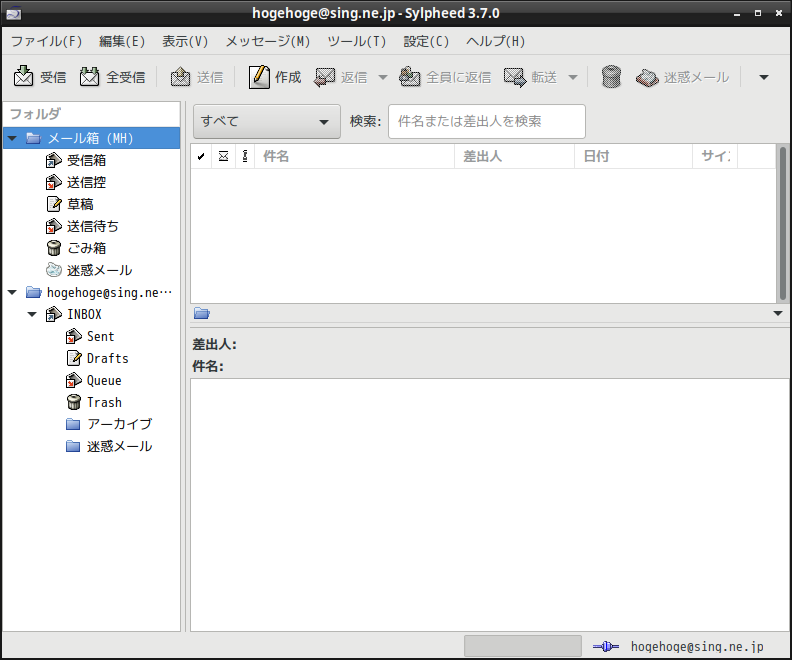Select the メール箱 (MH) tree row
The width and height of the screenshot is (792, 660).
(91, 138)
